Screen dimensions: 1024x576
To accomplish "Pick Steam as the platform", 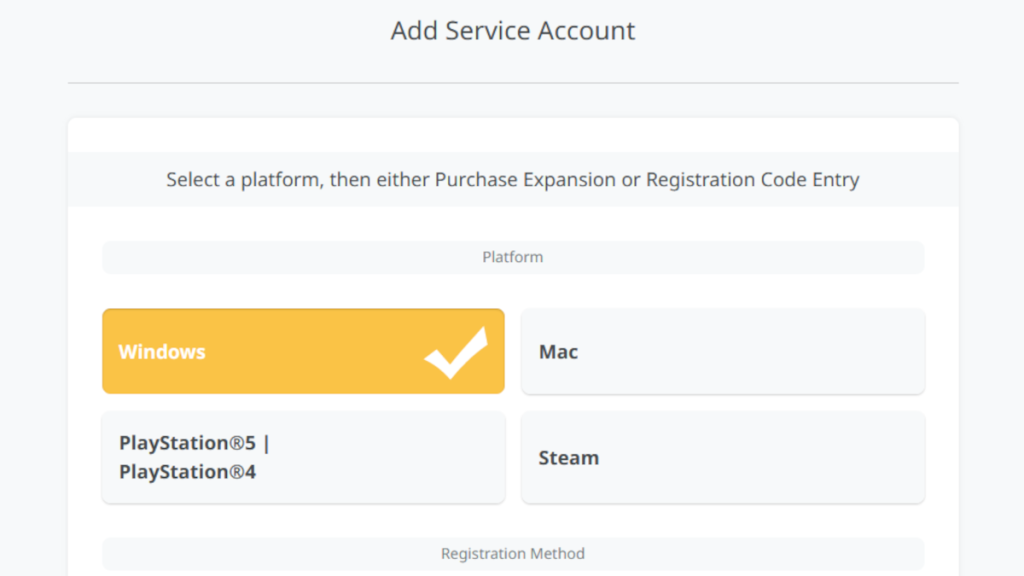I will point(722,457).
